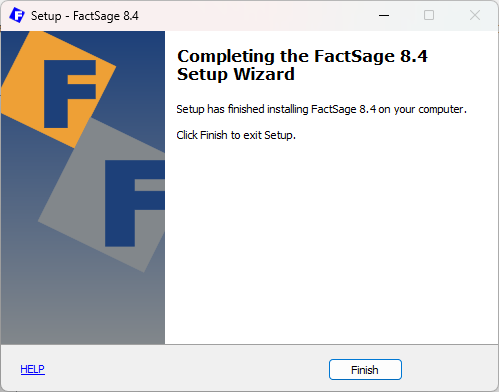This screenshot has height=392, width=499.
Task: Click the grayed-out maximize button
Action: click(x=429, y=15)
